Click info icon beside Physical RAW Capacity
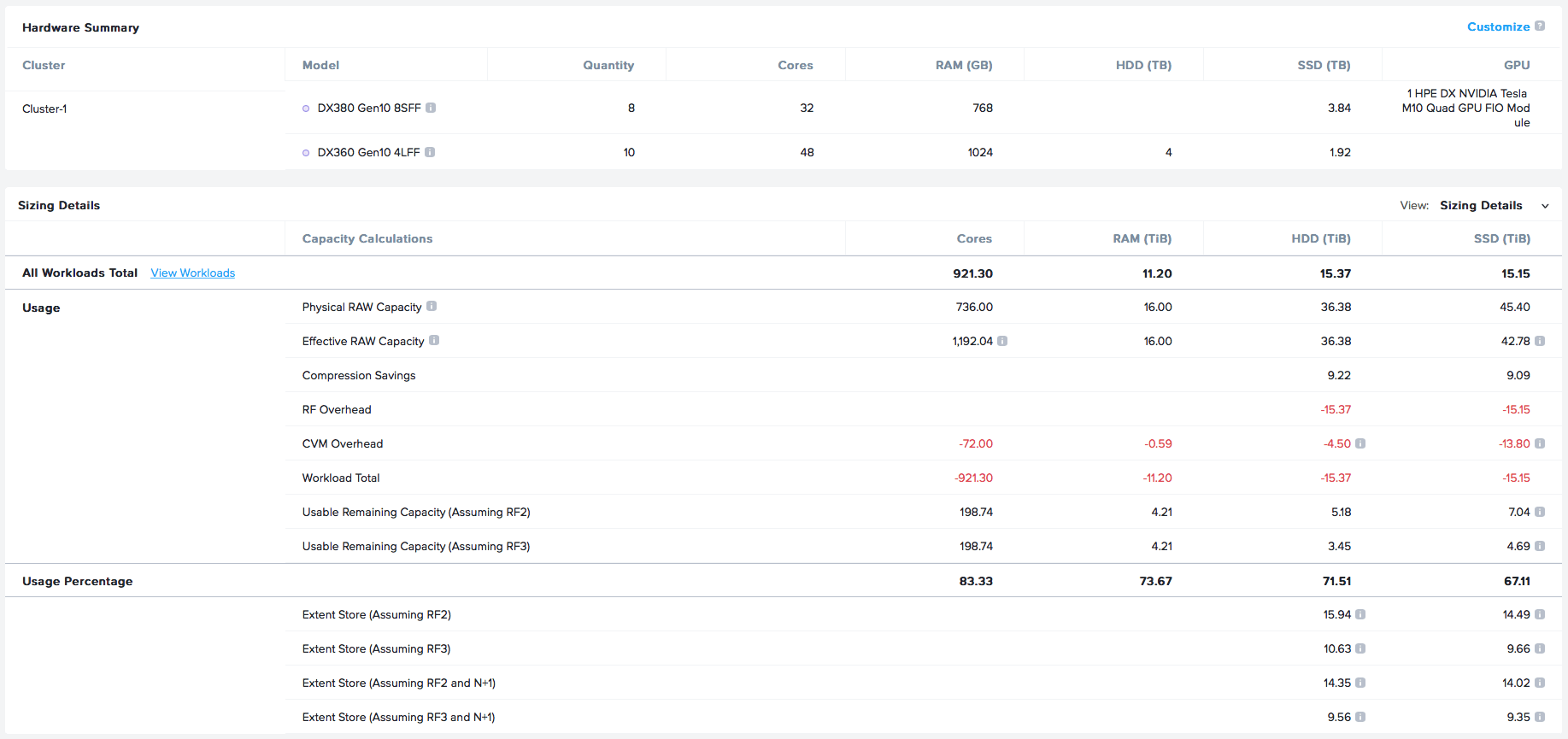This screenshot has width=1568, height=739. pos(432,306)
